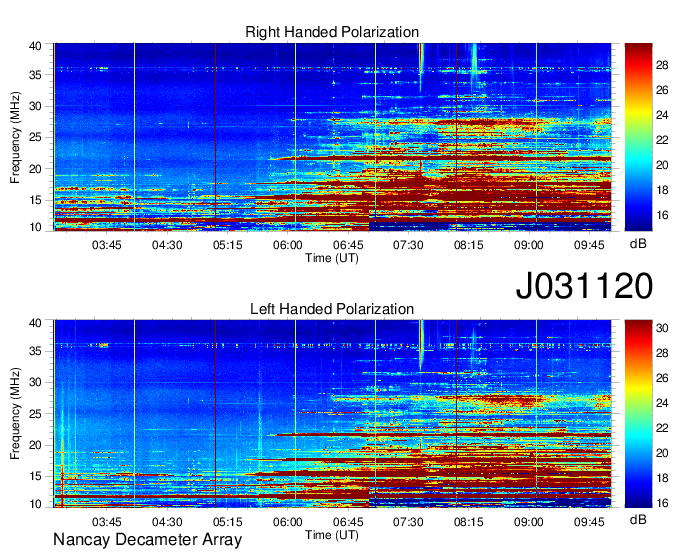Image resolution: width=680 pixels, height=552 pixels.
Task: Click the "09:45" tick under Right Handed plot
Action: point(589,245)
